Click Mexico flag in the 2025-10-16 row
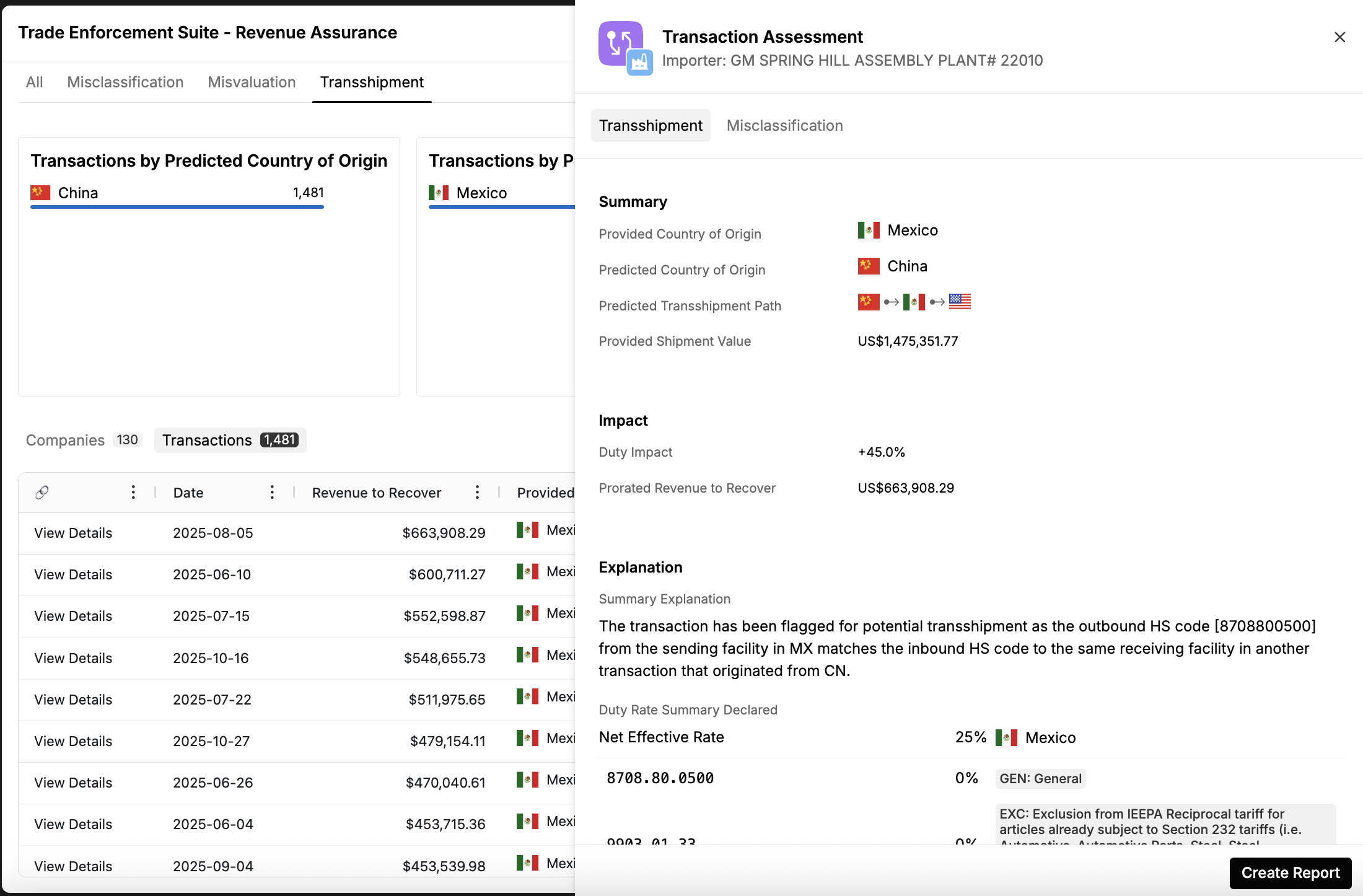 pos(527,655)
